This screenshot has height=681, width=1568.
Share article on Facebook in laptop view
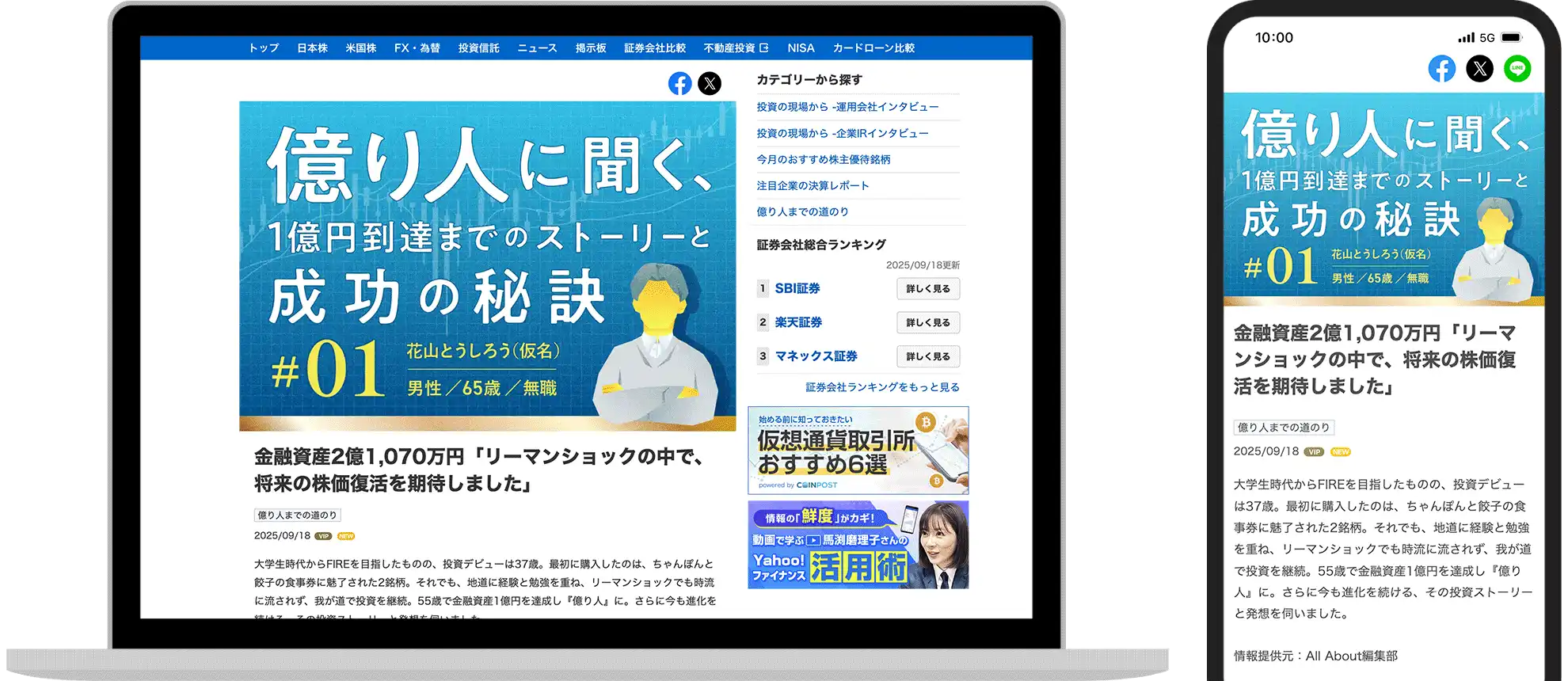point(679,83)
